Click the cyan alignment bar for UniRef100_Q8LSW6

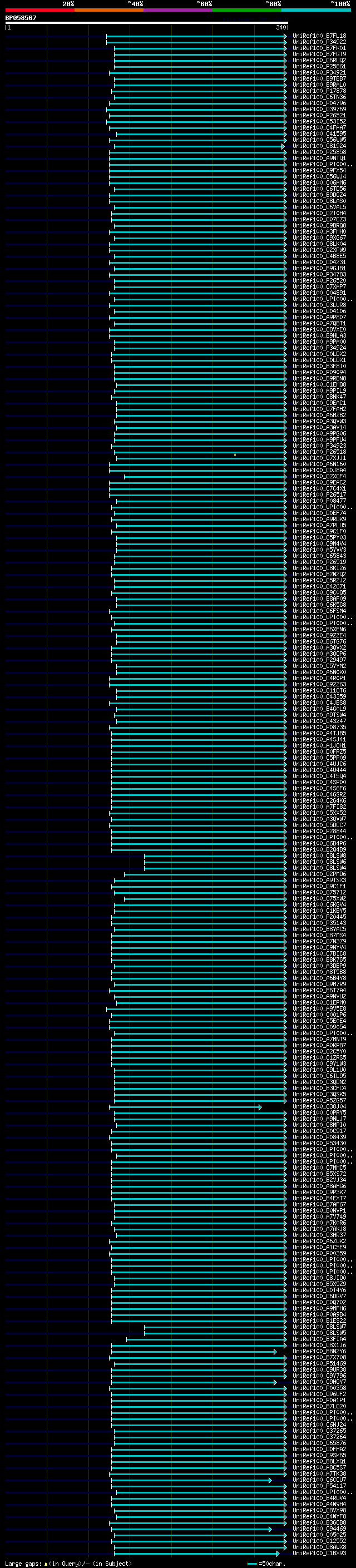coord(215,862)
